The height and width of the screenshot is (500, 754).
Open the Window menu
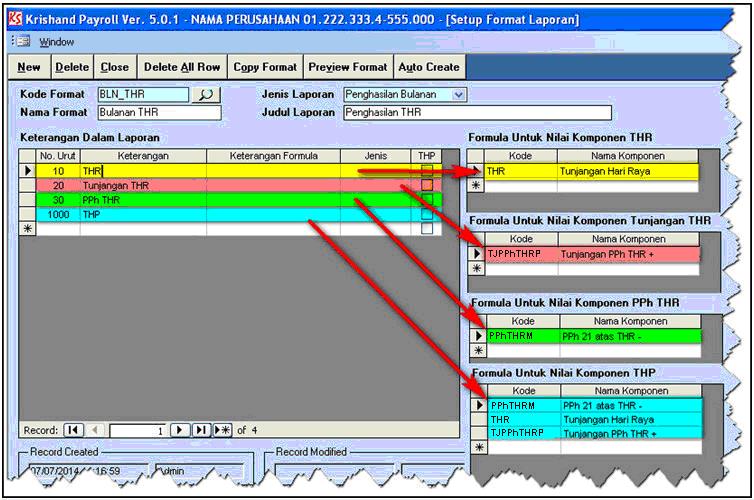click(57, 42)
